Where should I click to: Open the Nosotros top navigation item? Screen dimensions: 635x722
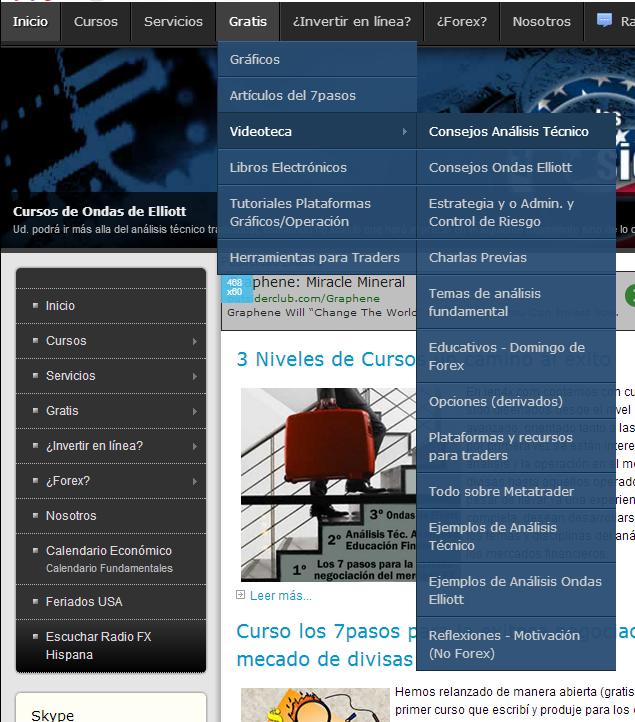click(542, 22)
